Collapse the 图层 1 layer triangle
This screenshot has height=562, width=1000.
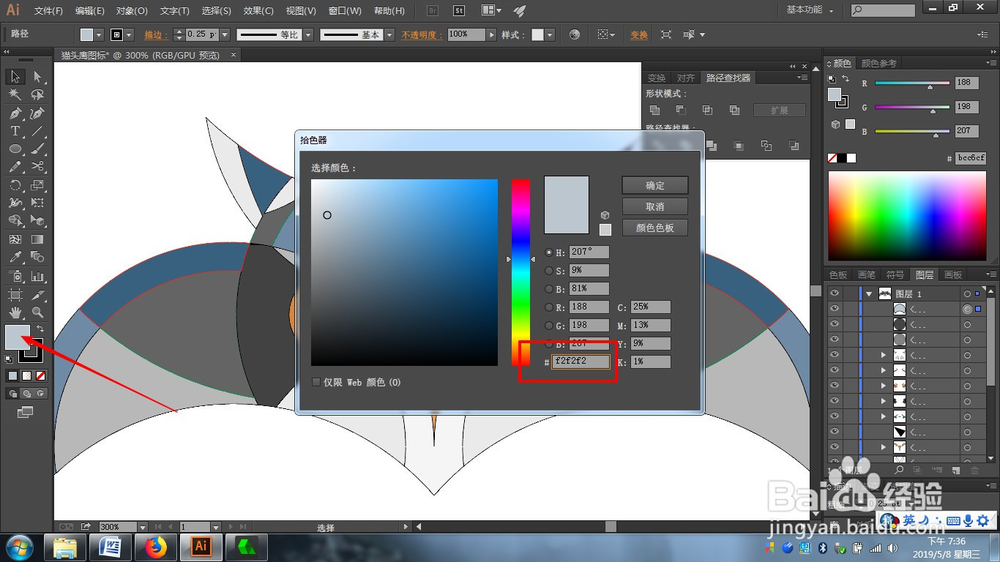tap(869, 294)
